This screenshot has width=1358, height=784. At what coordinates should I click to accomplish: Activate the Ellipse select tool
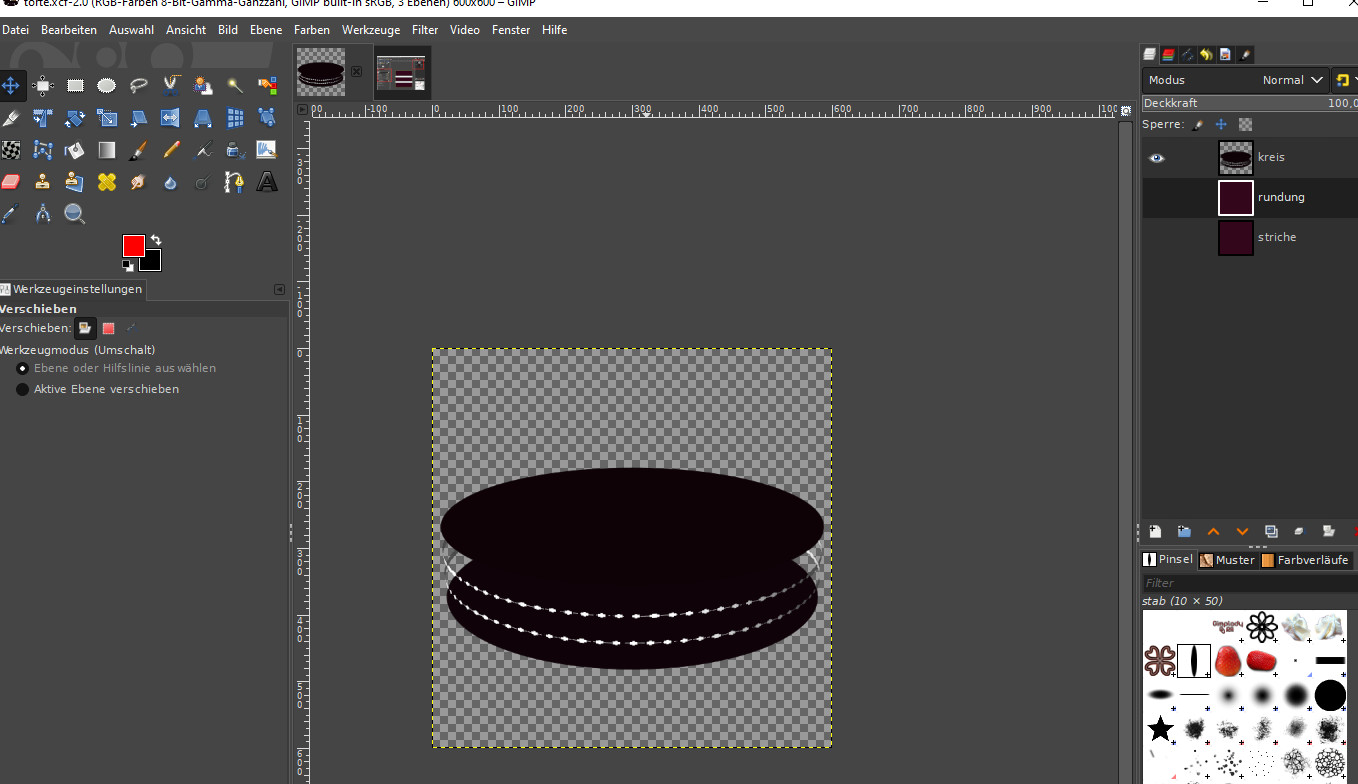click(107, 86)
